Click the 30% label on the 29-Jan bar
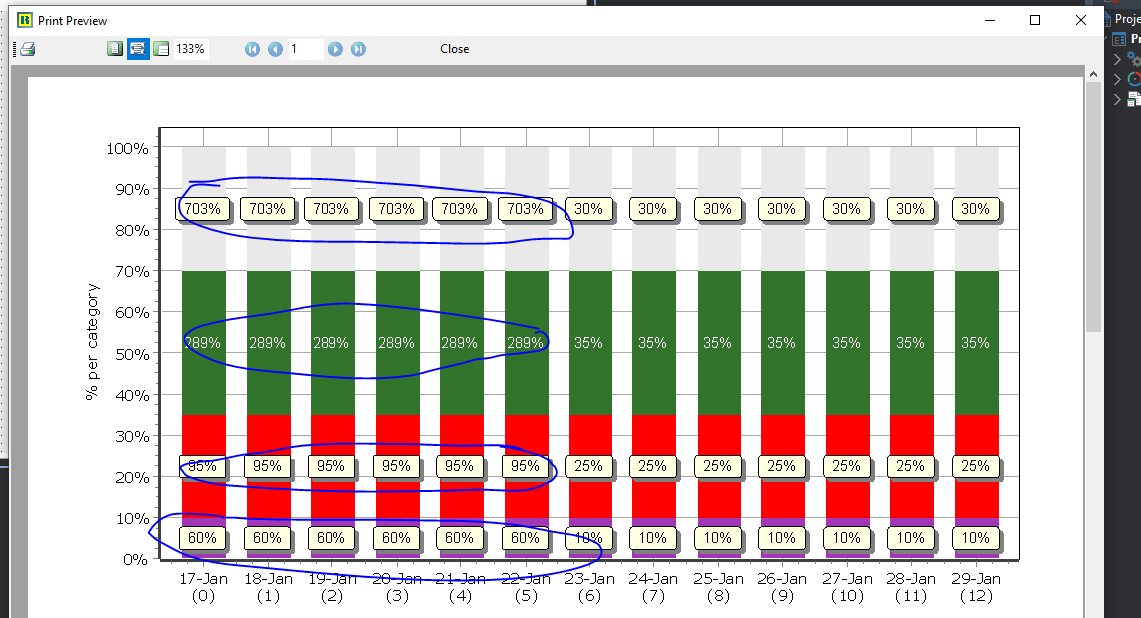The width and height of the screenshot is (1141, 618). pos(975,209)
